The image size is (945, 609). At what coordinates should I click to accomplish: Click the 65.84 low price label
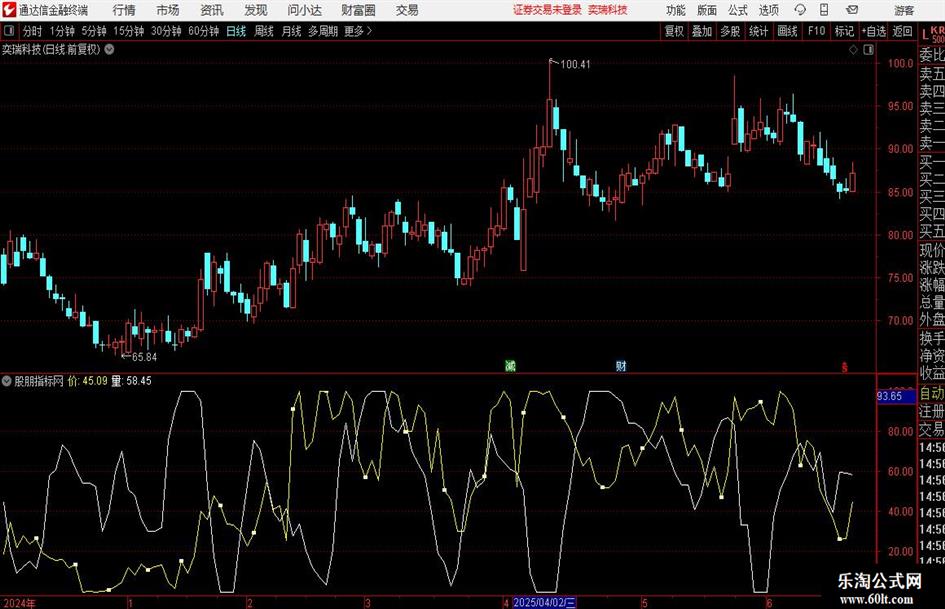pos(145,357)
